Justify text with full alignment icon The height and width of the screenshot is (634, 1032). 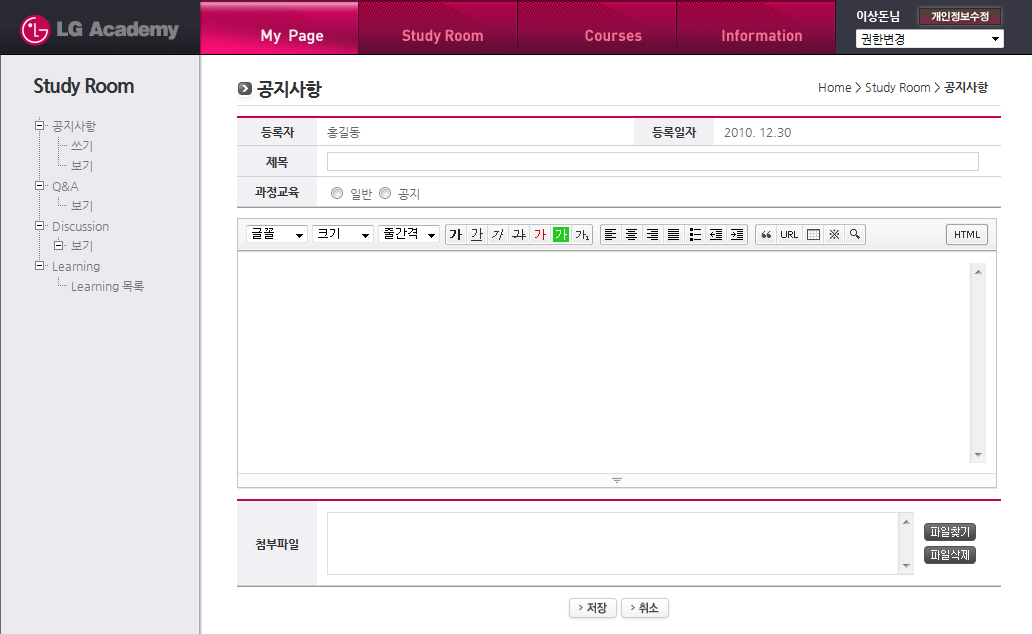pyautogui.click(x=673, y=234)
